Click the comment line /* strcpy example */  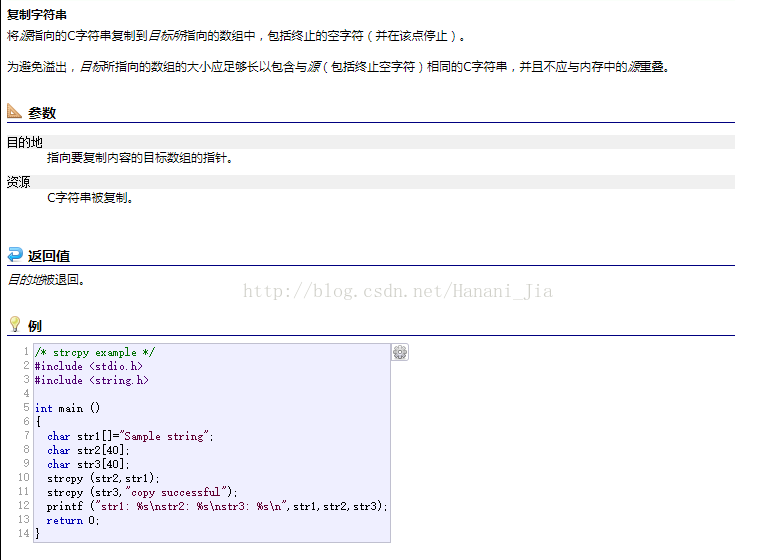[95, 352]
